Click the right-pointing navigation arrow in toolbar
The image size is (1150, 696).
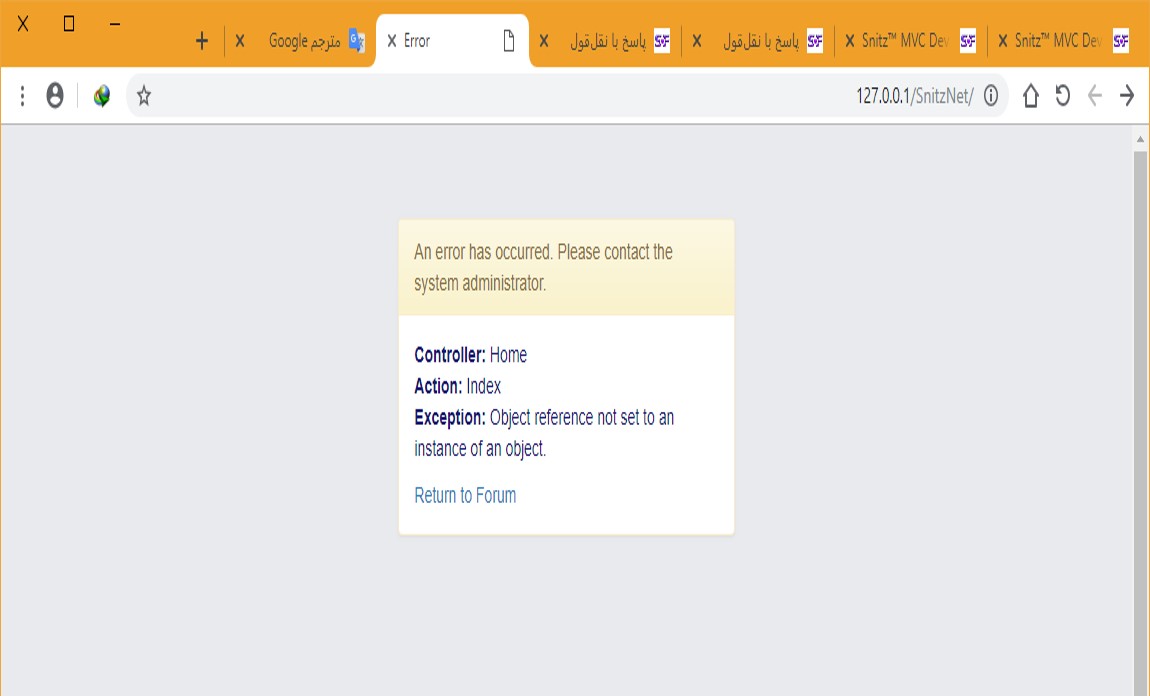pyautogui.click(x=1127, y=96)
